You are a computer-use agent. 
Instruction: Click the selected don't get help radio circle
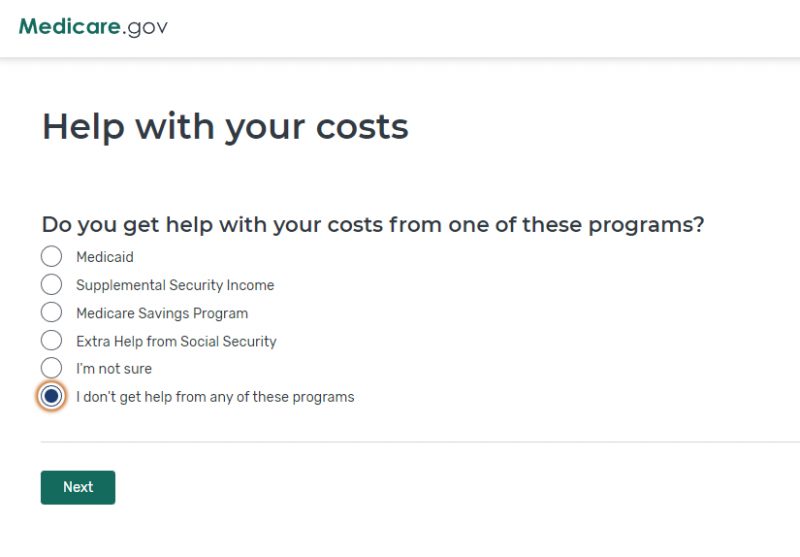pyautogui.click(x=52, y=396)
